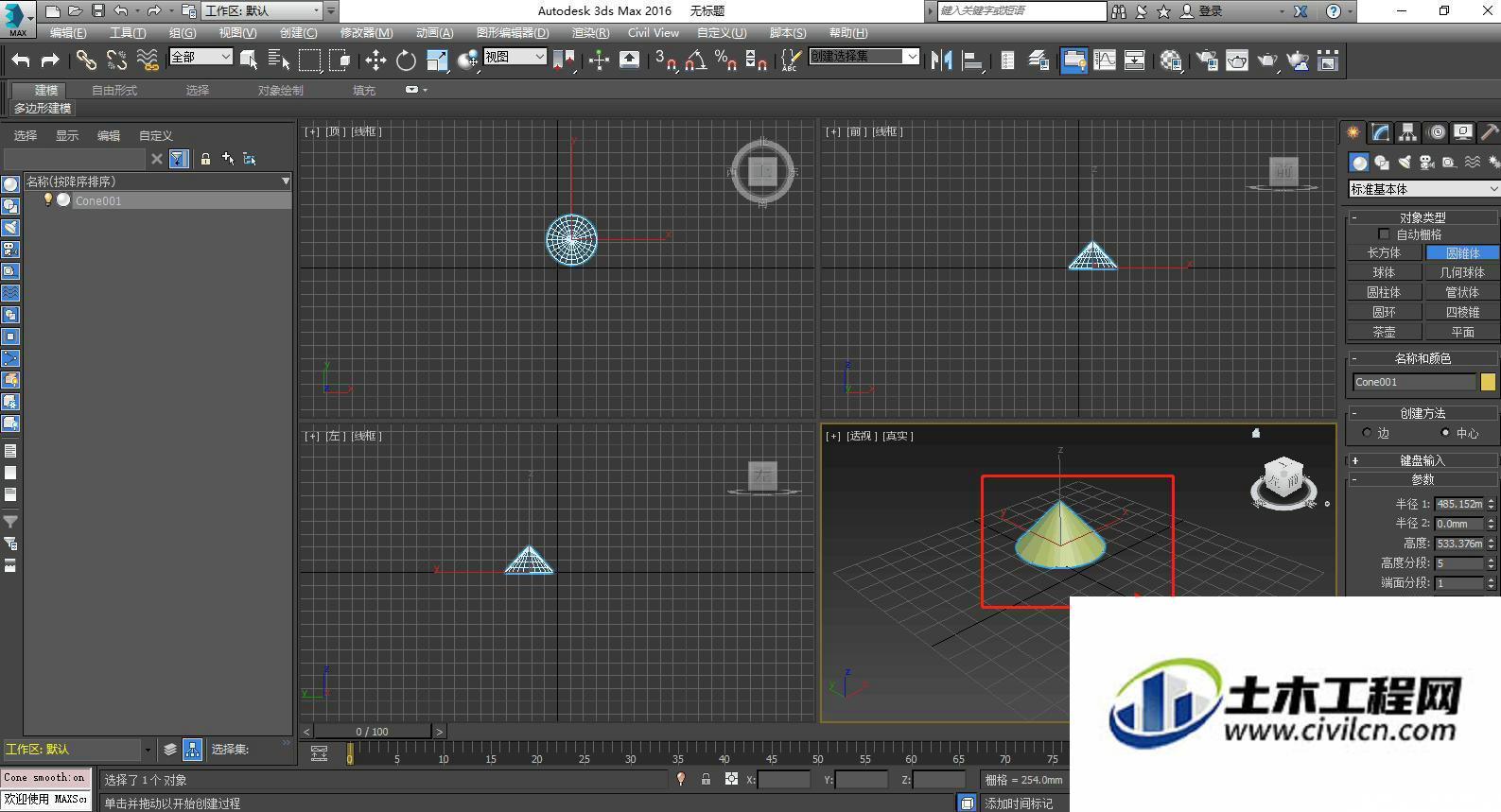
Task: Switch to the Modify command panel tab
Action: tap(1381, 132)
